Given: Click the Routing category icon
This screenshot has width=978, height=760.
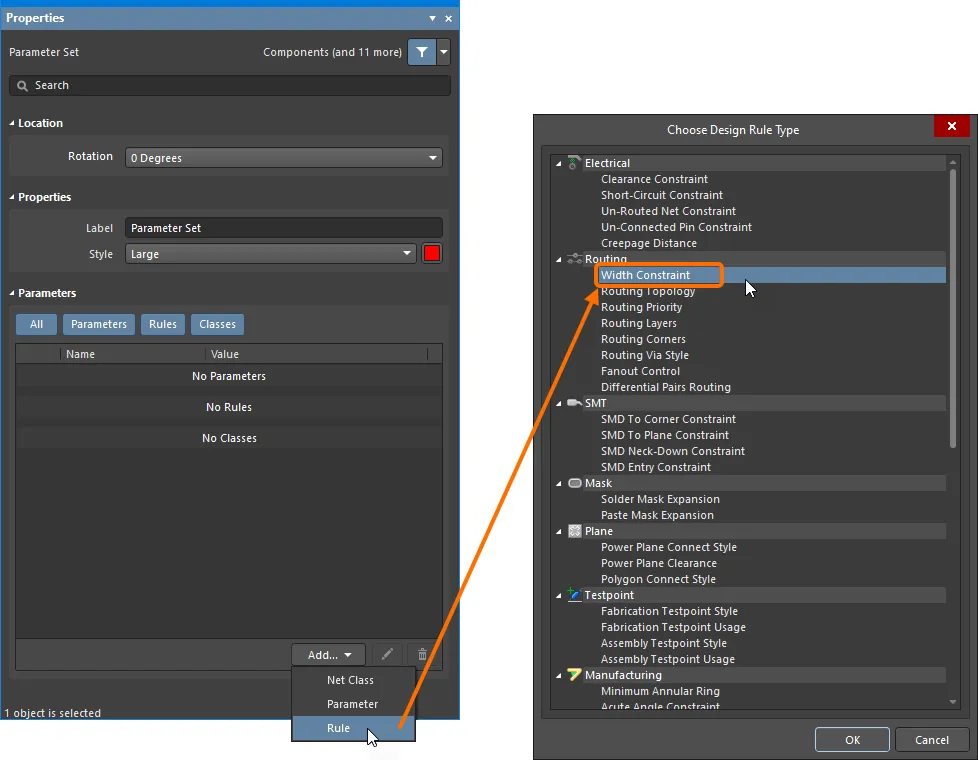Looking at the screenshot, I should pyautogui.click(x=574, y=258).
